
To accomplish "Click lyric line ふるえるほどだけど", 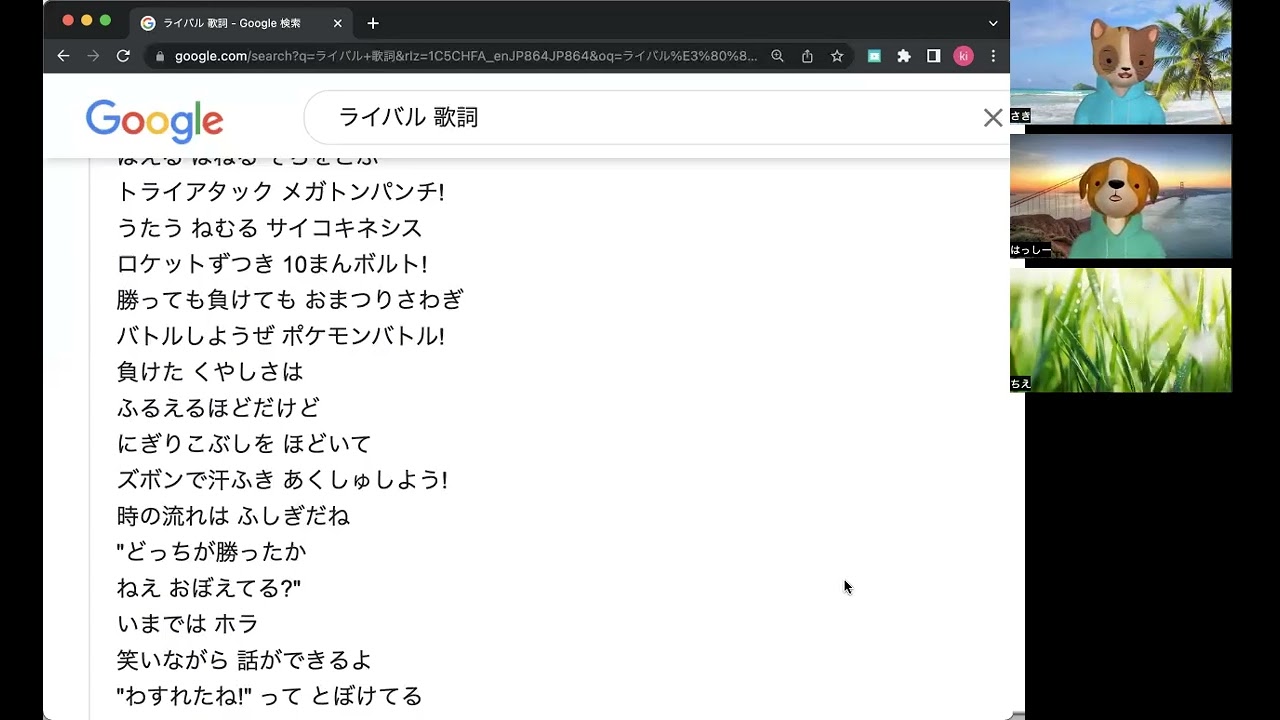I will click(218, 408).
